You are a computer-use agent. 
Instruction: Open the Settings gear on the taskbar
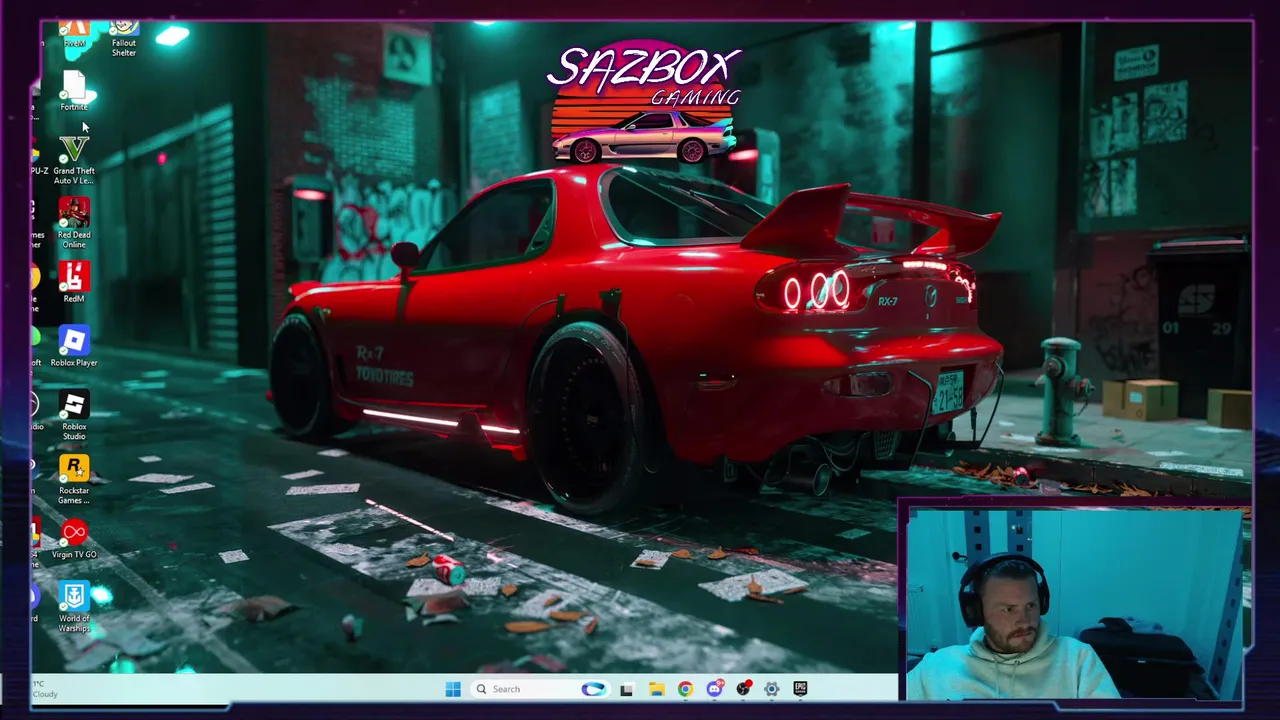coord(772,689)
